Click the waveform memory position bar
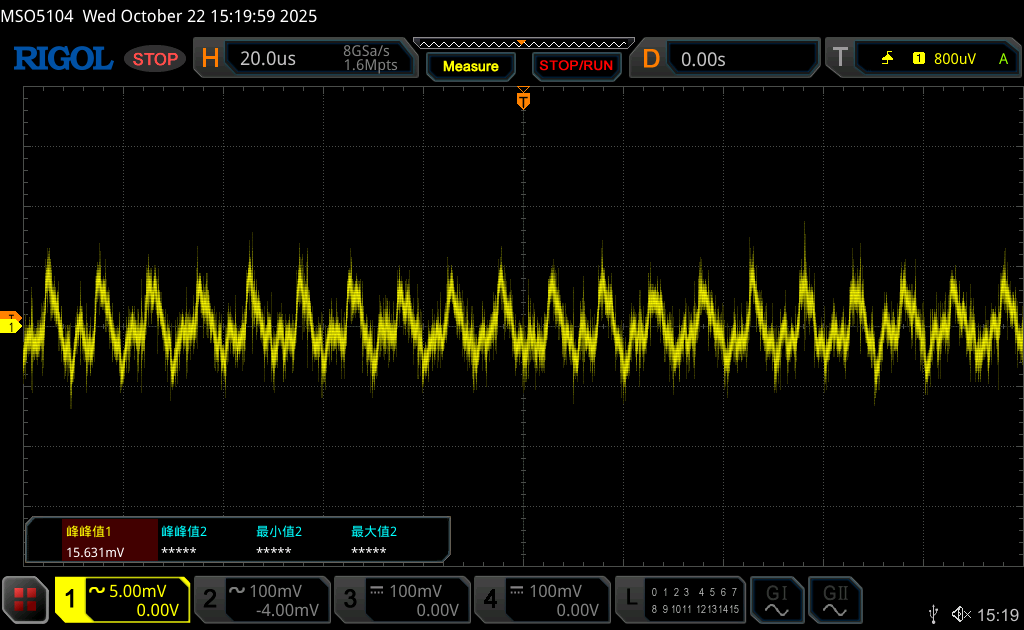Screen dimensions: 1024x630 pos(524,44)
